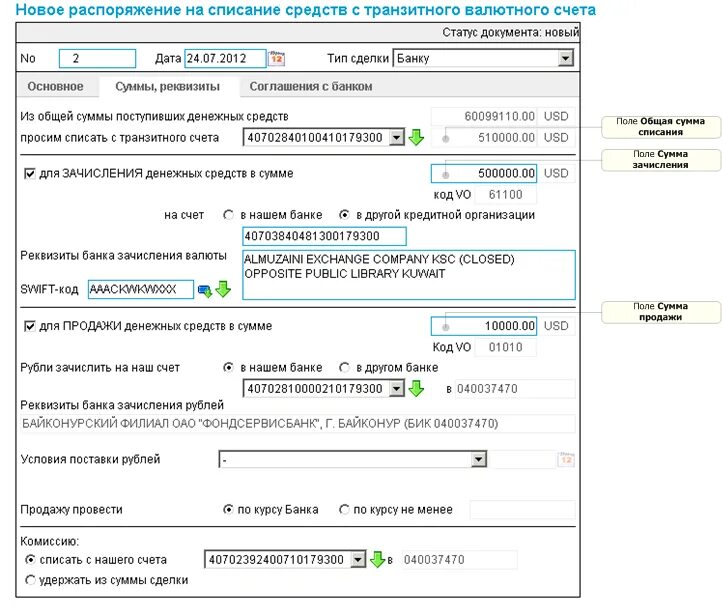The image size is (722, 606).
Task: Click green arrow beside transit account 40702840100410179300
Action: tap(416, 137)
